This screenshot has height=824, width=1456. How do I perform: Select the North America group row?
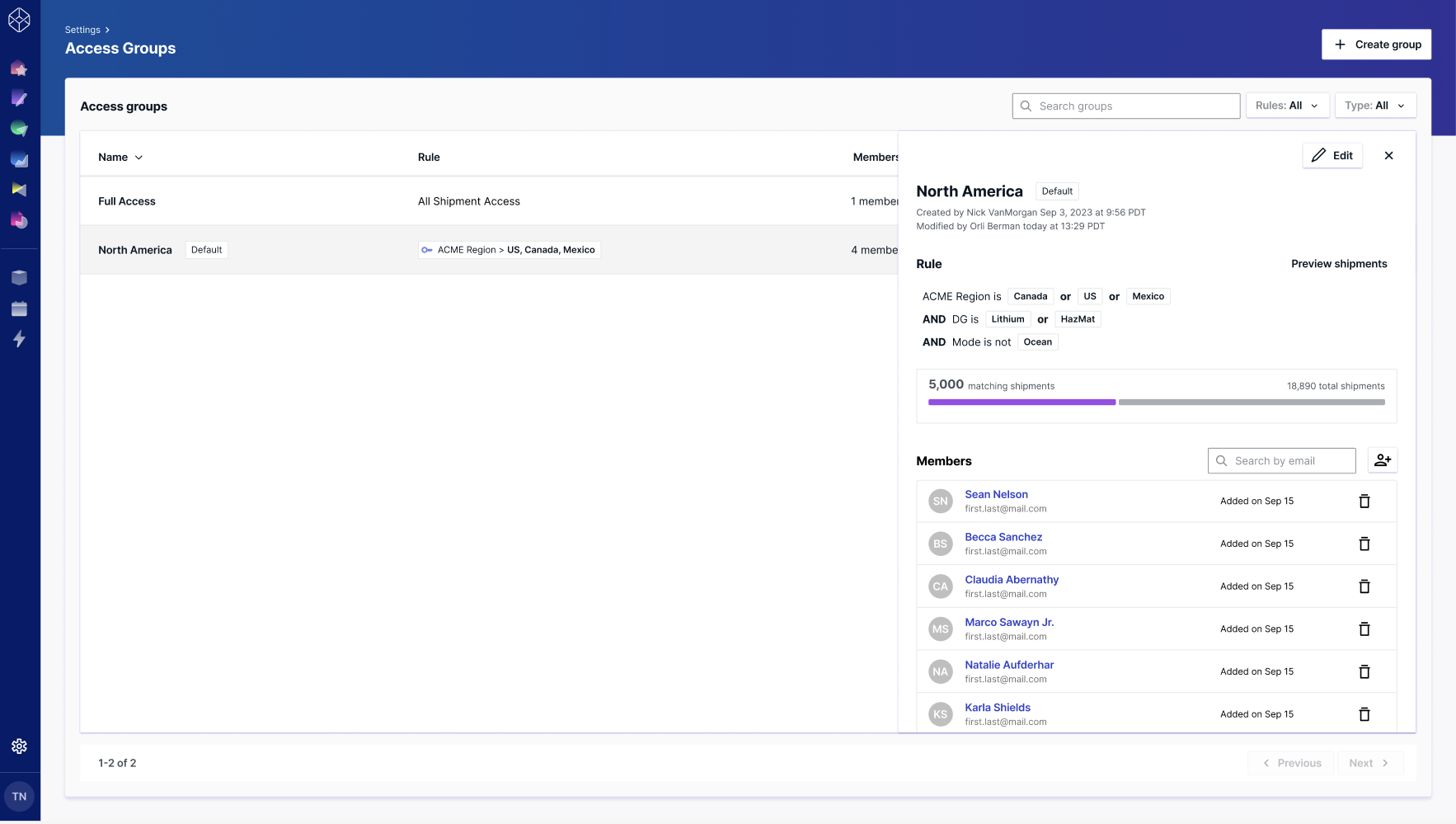[489, 250]
